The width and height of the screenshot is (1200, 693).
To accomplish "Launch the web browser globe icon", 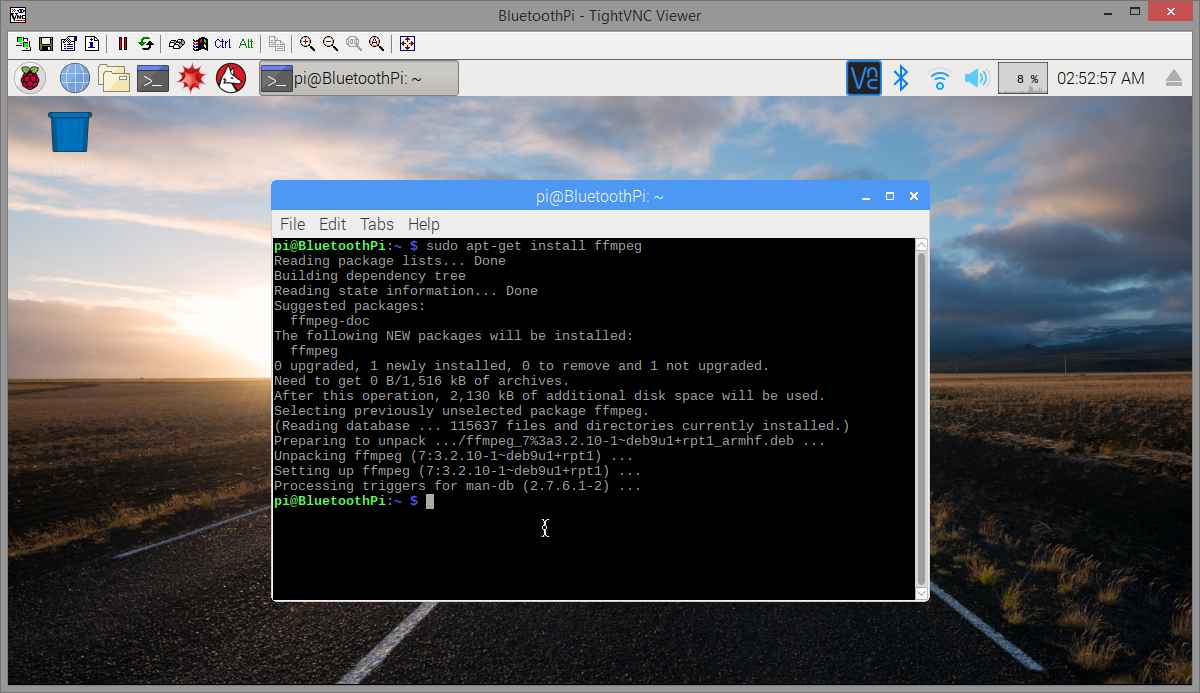I will pos(75,78).
